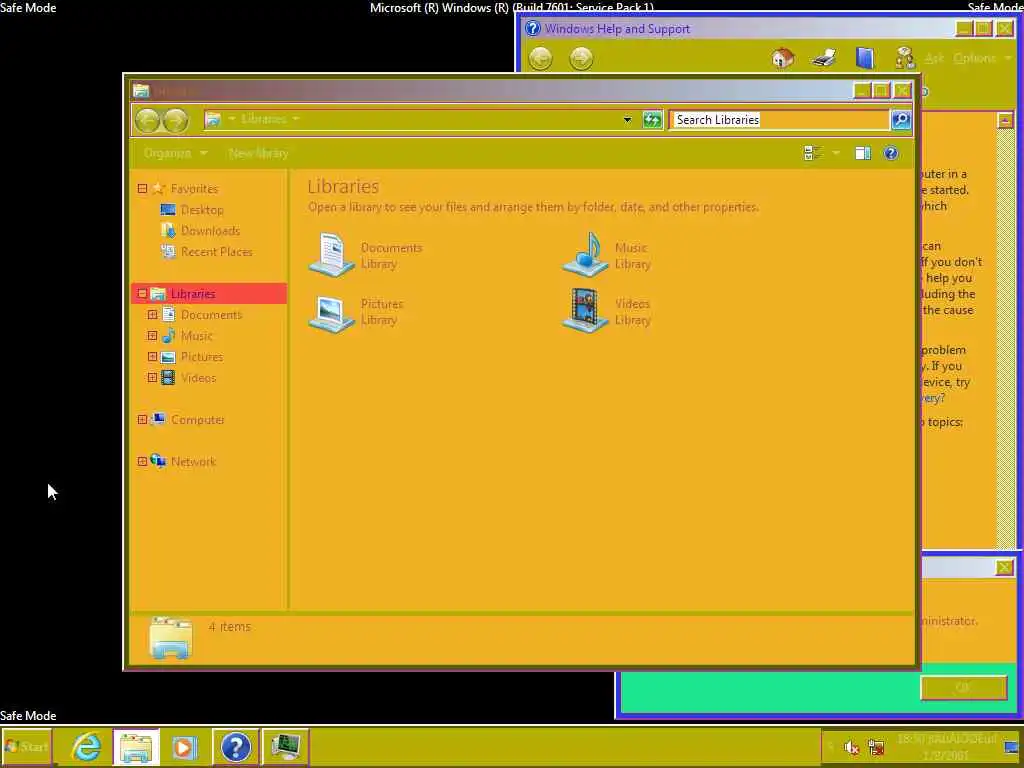Open the Documents Library icon
This screenshot has height=768, width=1024.
coord(331,255)
